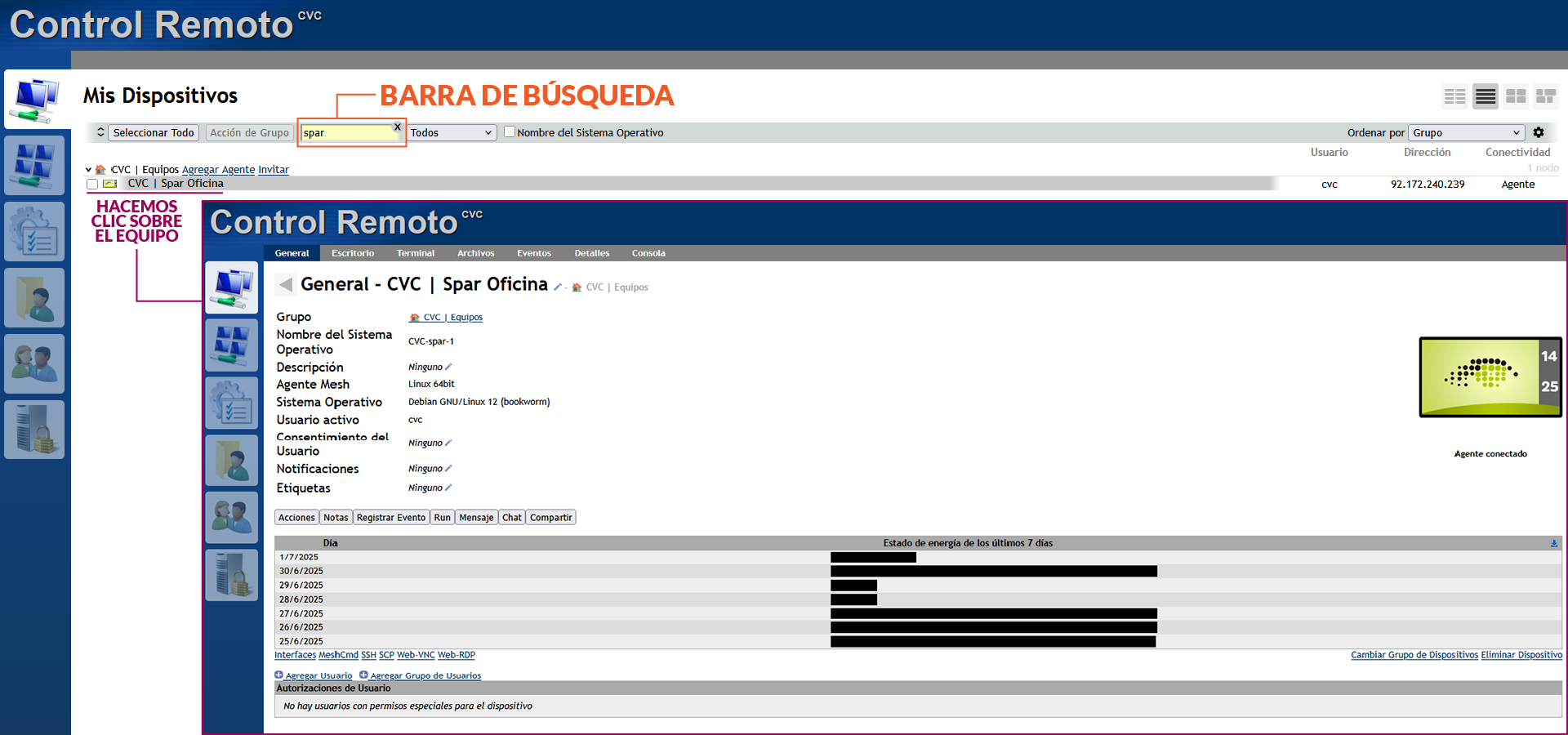Click the search field containing spar
1568x735 pixels.
347,133
